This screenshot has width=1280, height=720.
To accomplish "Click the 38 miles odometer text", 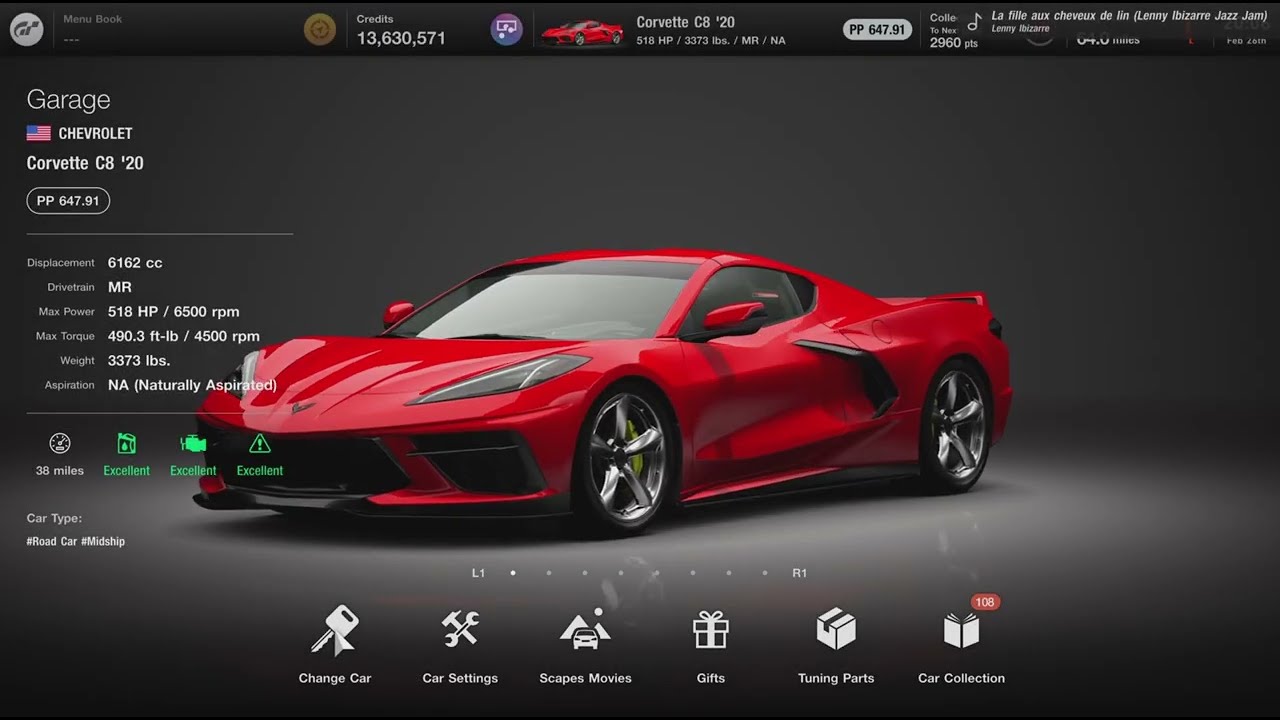I will click(60, 470).
